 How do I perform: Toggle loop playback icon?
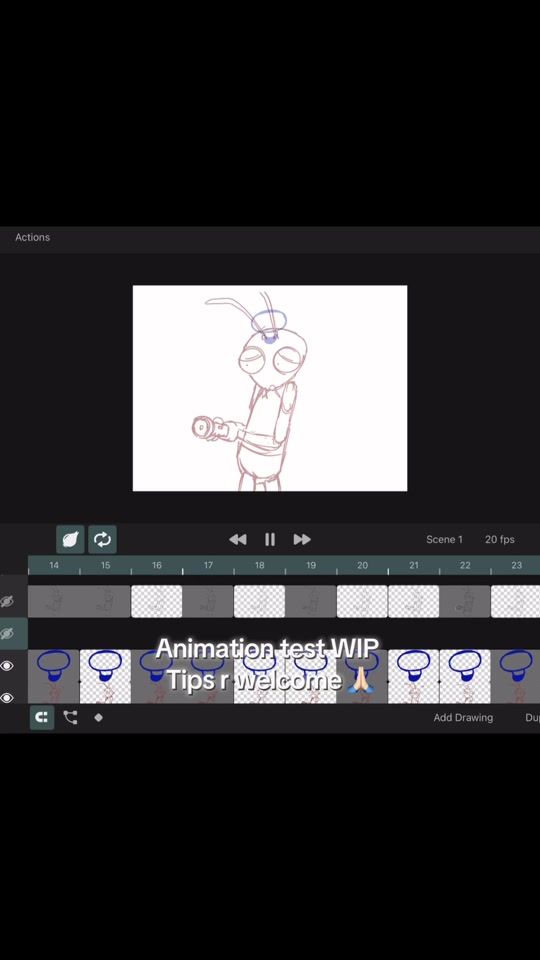(102, 539)
